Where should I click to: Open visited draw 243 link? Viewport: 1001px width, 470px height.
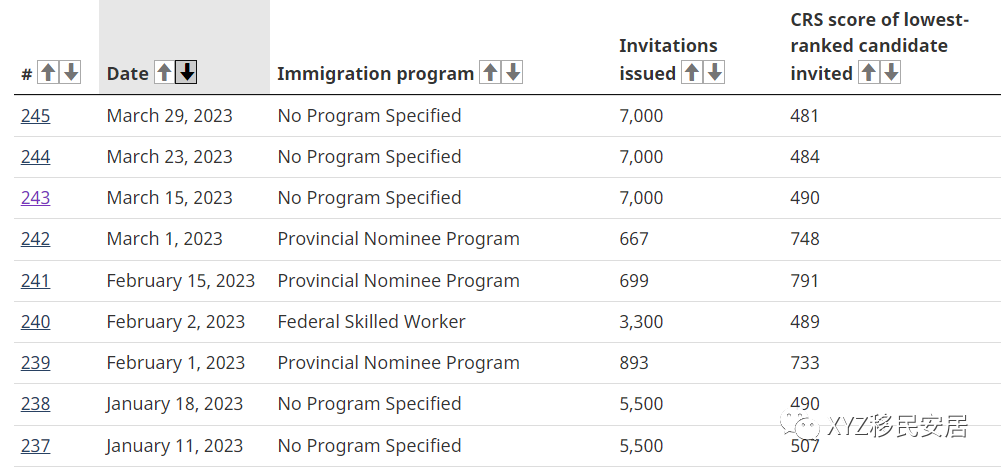coord(35,198)
